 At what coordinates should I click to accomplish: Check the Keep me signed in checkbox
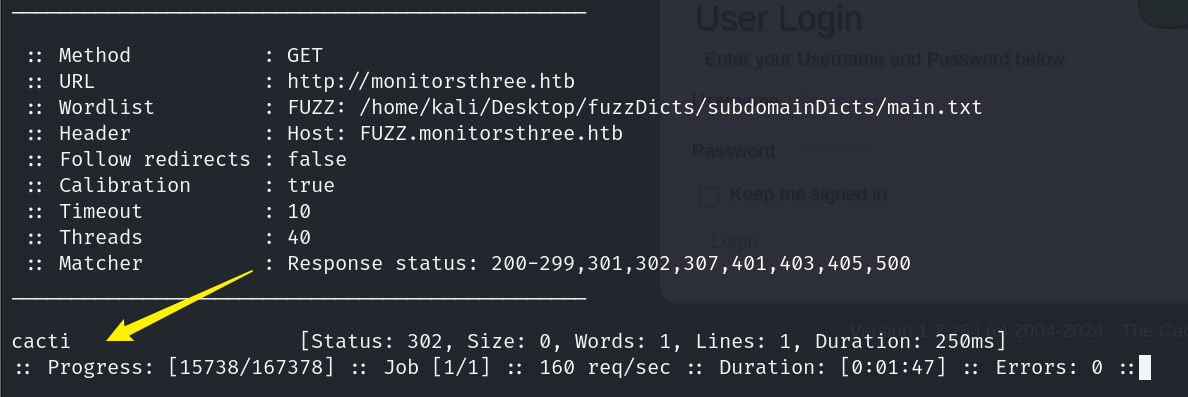708,196
